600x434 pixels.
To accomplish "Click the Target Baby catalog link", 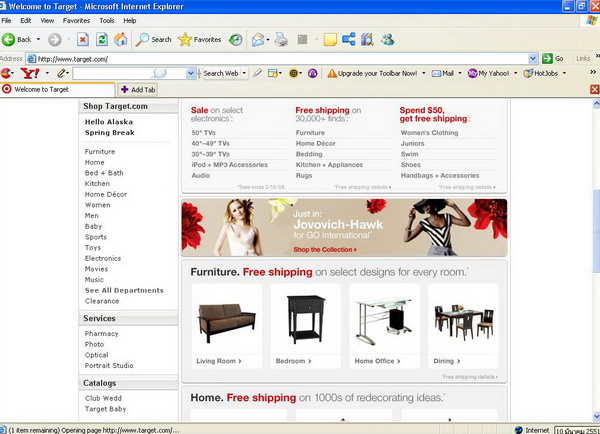I will coord(106,409).
